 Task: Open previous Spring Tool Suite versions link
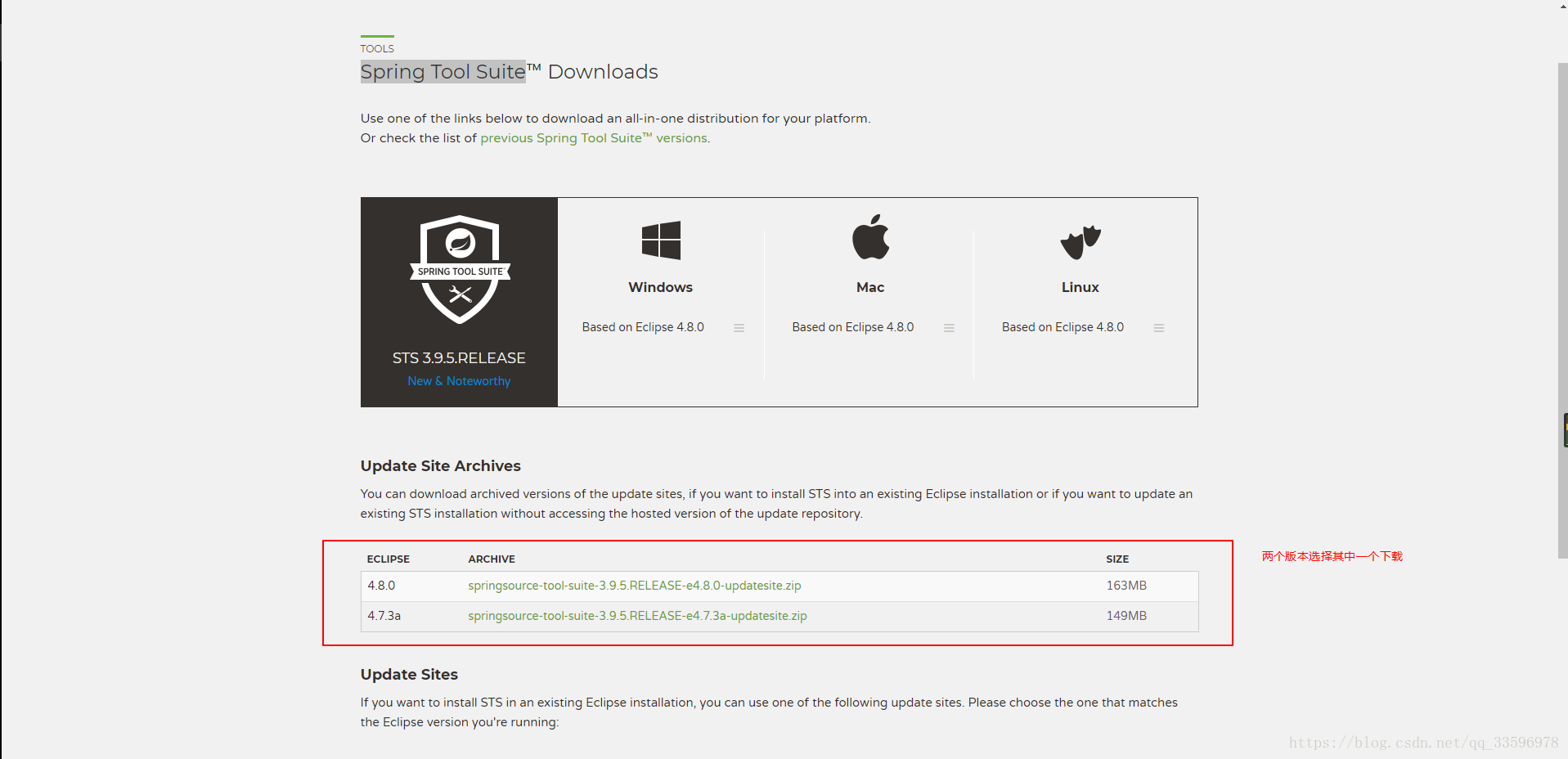pos(594,138)
